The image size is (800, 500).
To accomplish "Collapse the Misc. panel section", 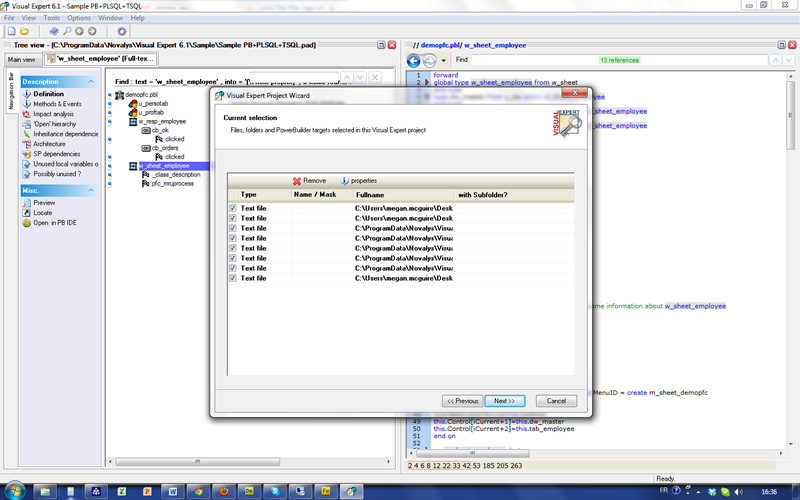I will click(89, 190).
